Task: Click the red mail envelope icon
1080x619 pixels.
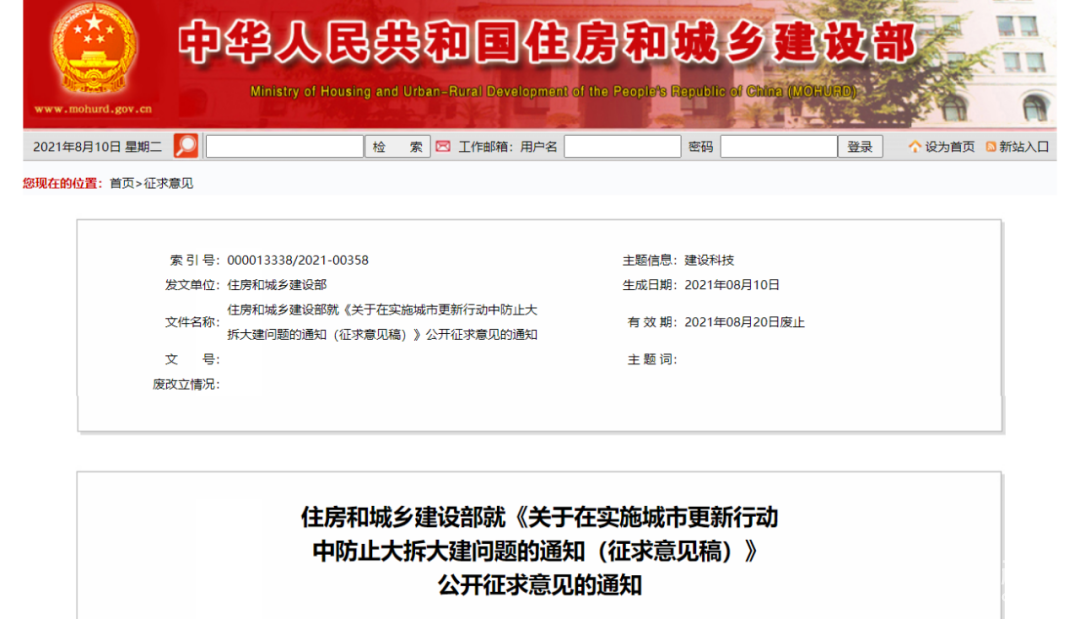Action: point(443,147)
